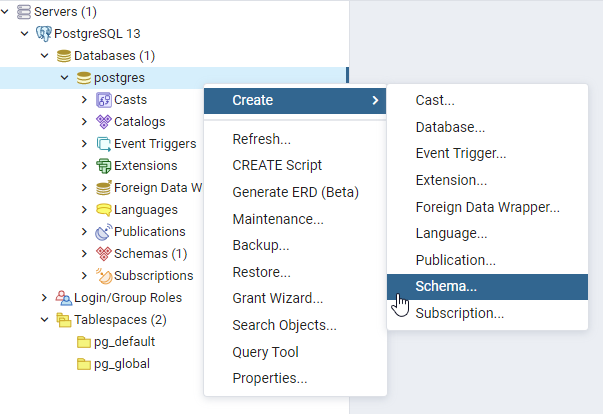Select Backup... in the context menu
This screenshot has width=603, height=414.
[260, 245]
